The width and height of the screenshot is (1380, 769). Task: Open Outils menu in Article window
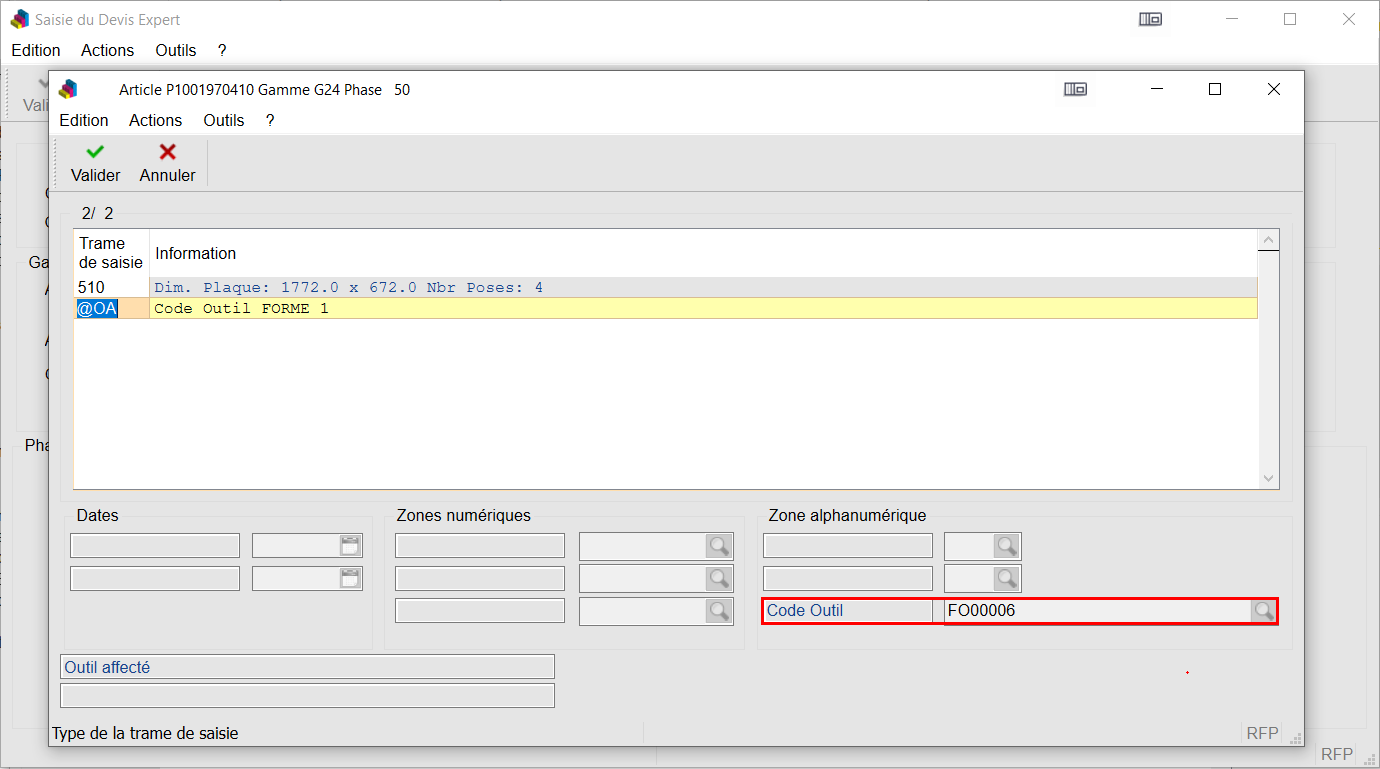click(x=224, y=120)
